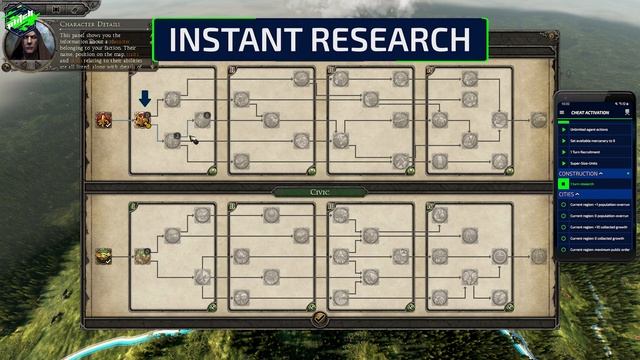Click green medal of military tier II box

(x=311, y=171)
